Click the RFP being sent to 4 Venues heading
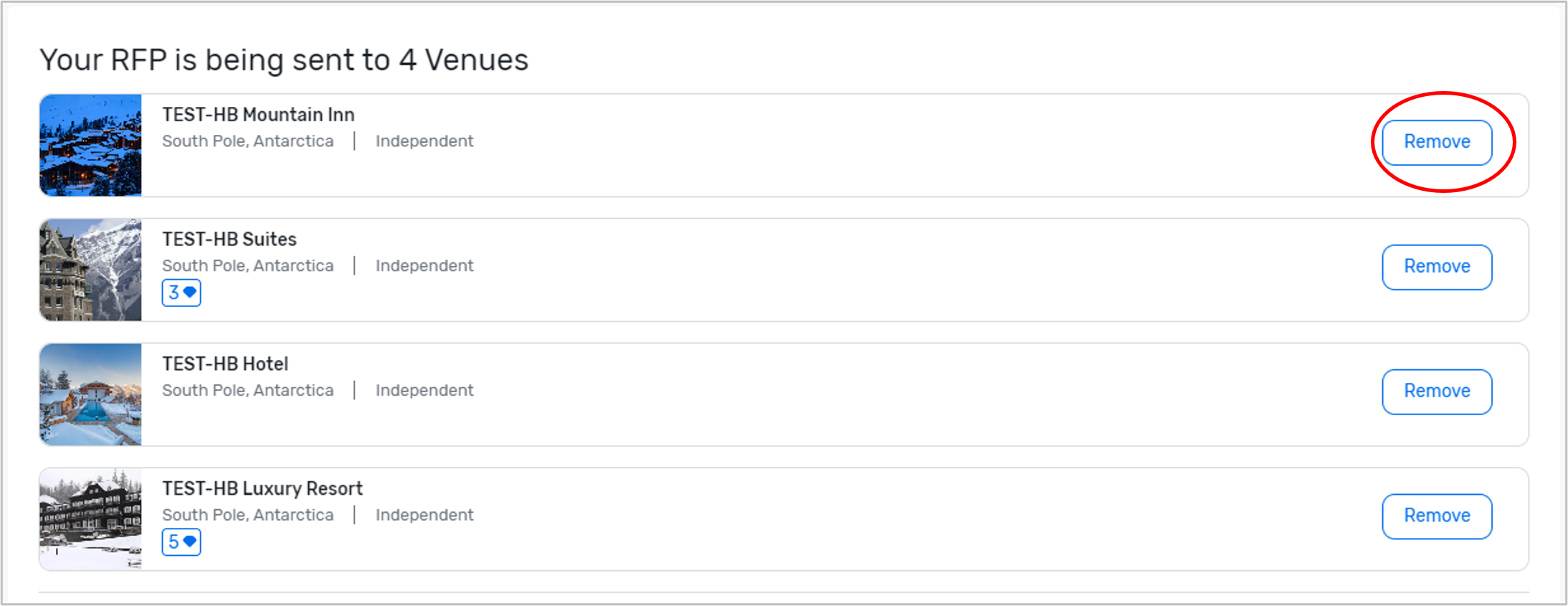Image resolution: width=1568 pixels, height=606 pixels. point(283,60)
